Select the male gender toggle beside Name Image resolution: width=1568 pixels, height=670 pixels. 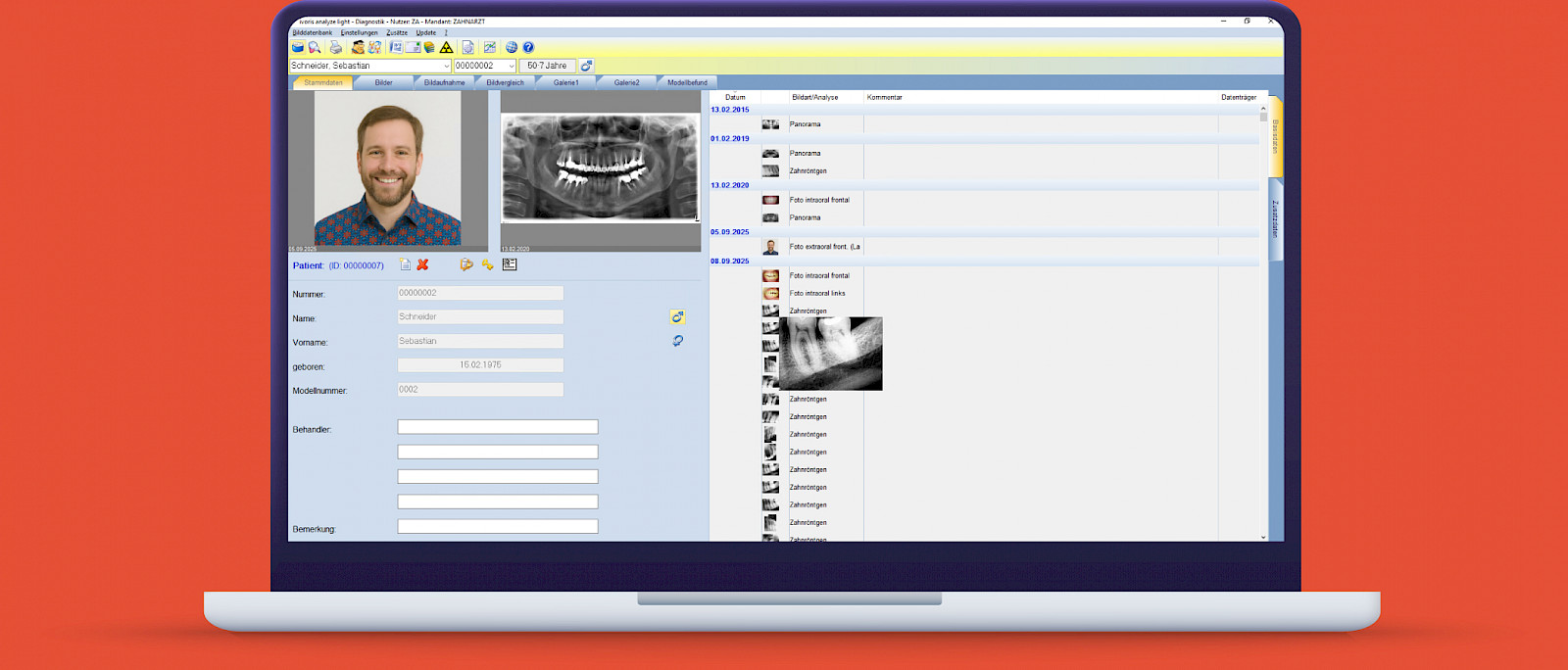point(677,317)
